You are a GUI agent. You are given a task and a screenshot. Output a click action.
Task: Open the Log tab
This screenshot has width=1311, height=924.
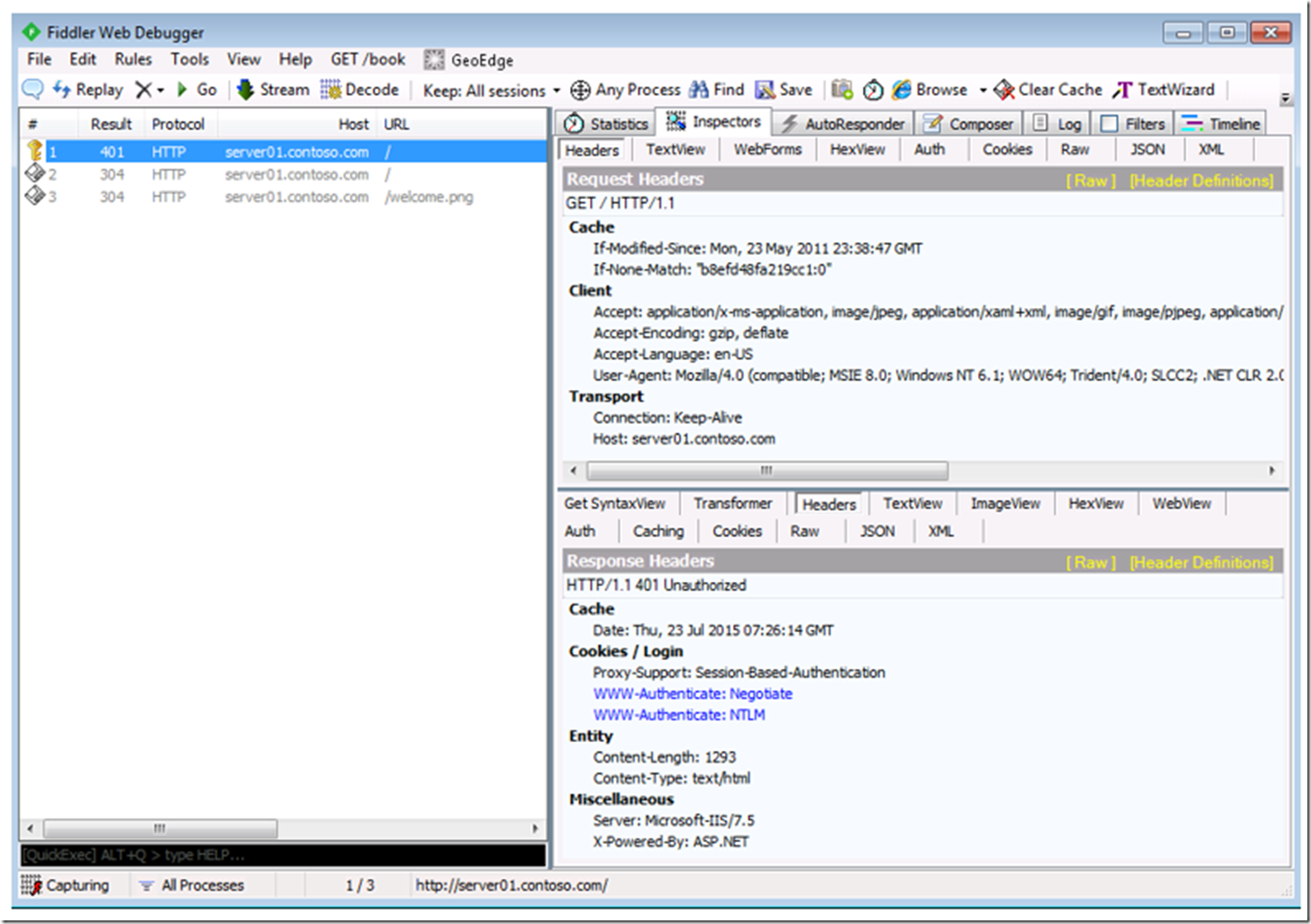pyautogui.click(x=1057, y=124)
